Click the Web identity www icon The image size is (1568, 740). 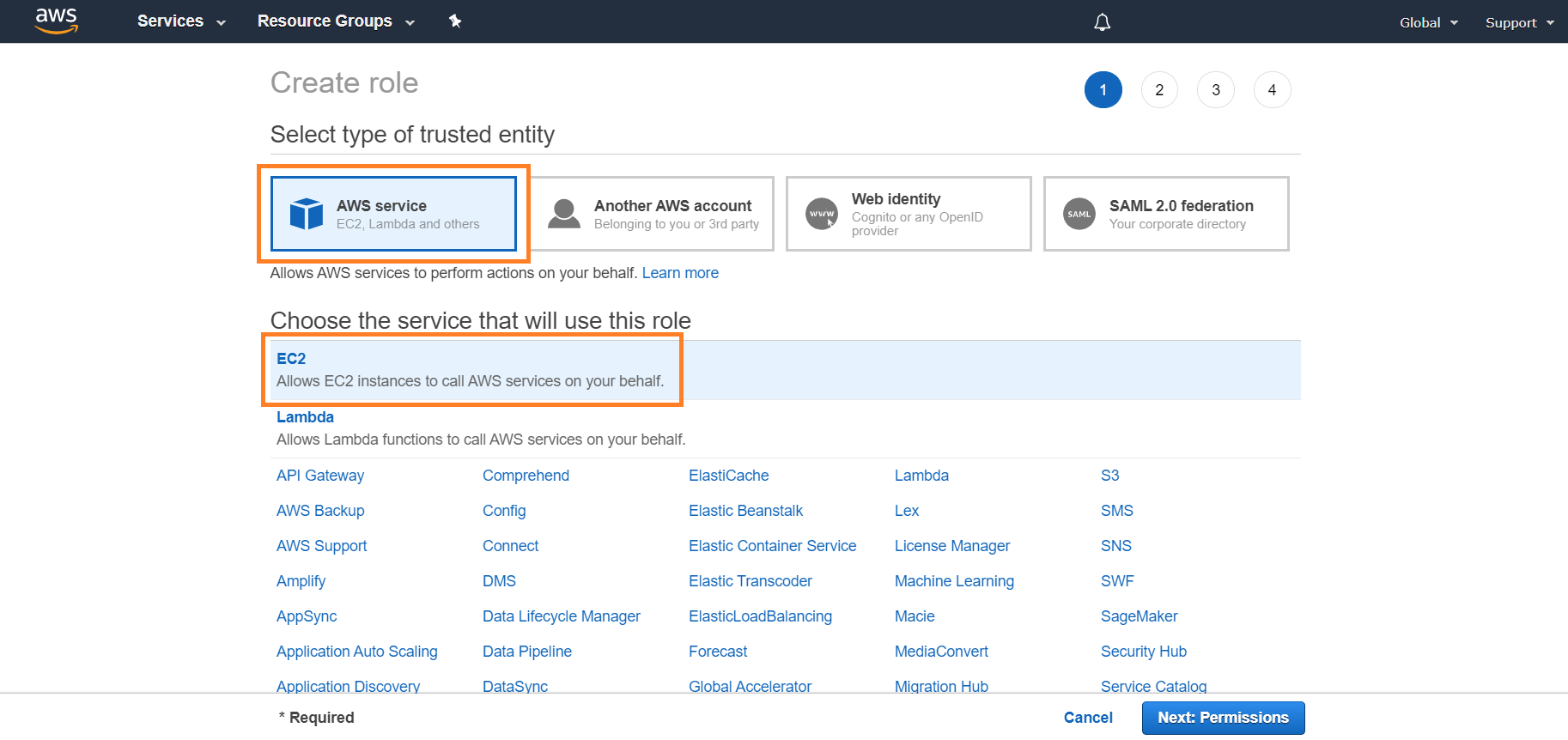[822, 214]
